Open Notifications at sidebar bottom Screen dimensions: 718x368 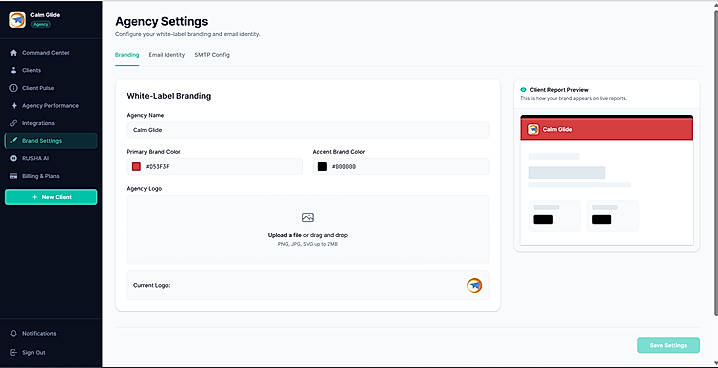(51, 334)
